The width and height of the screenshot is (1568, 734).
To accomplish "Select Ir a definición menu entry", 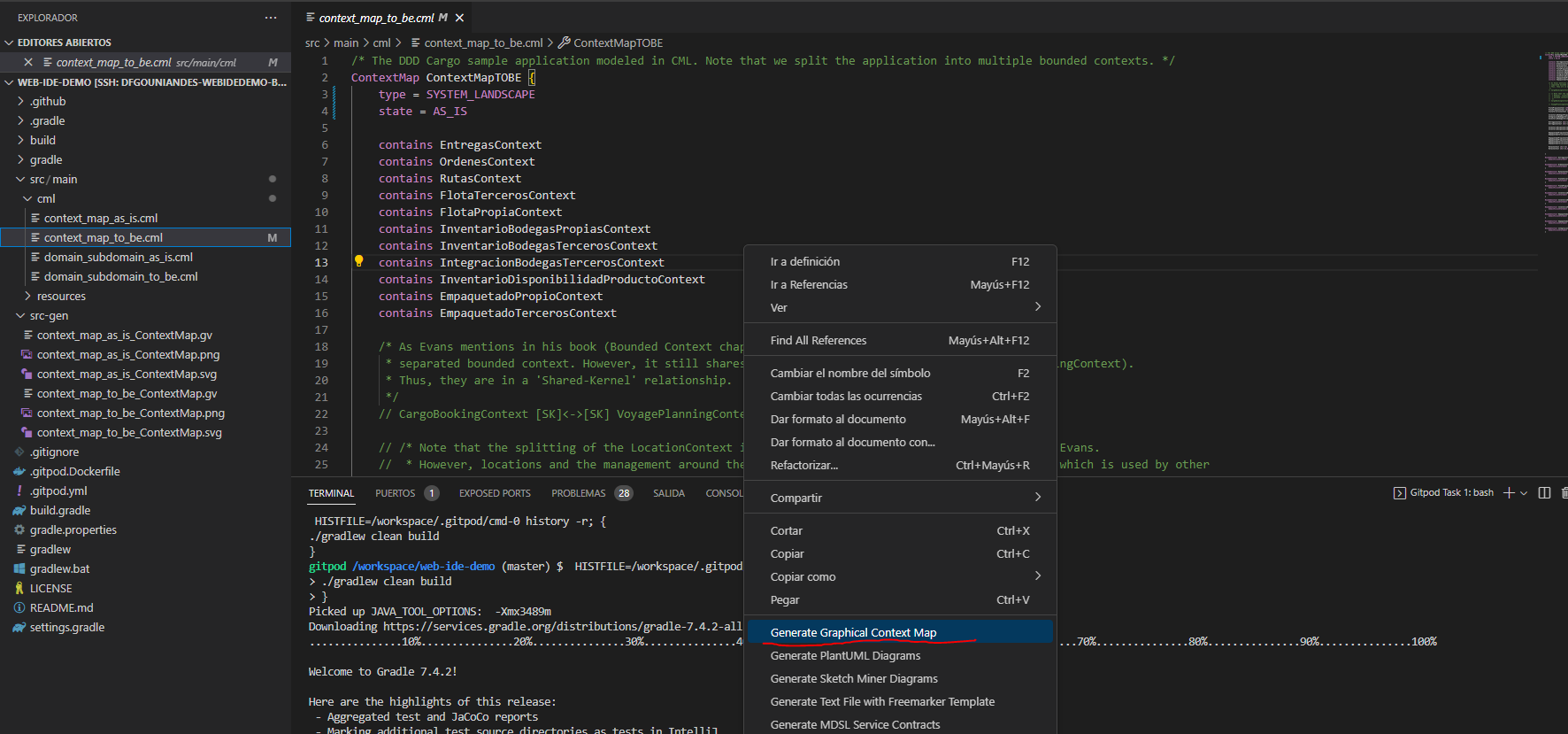I will 901,261.
